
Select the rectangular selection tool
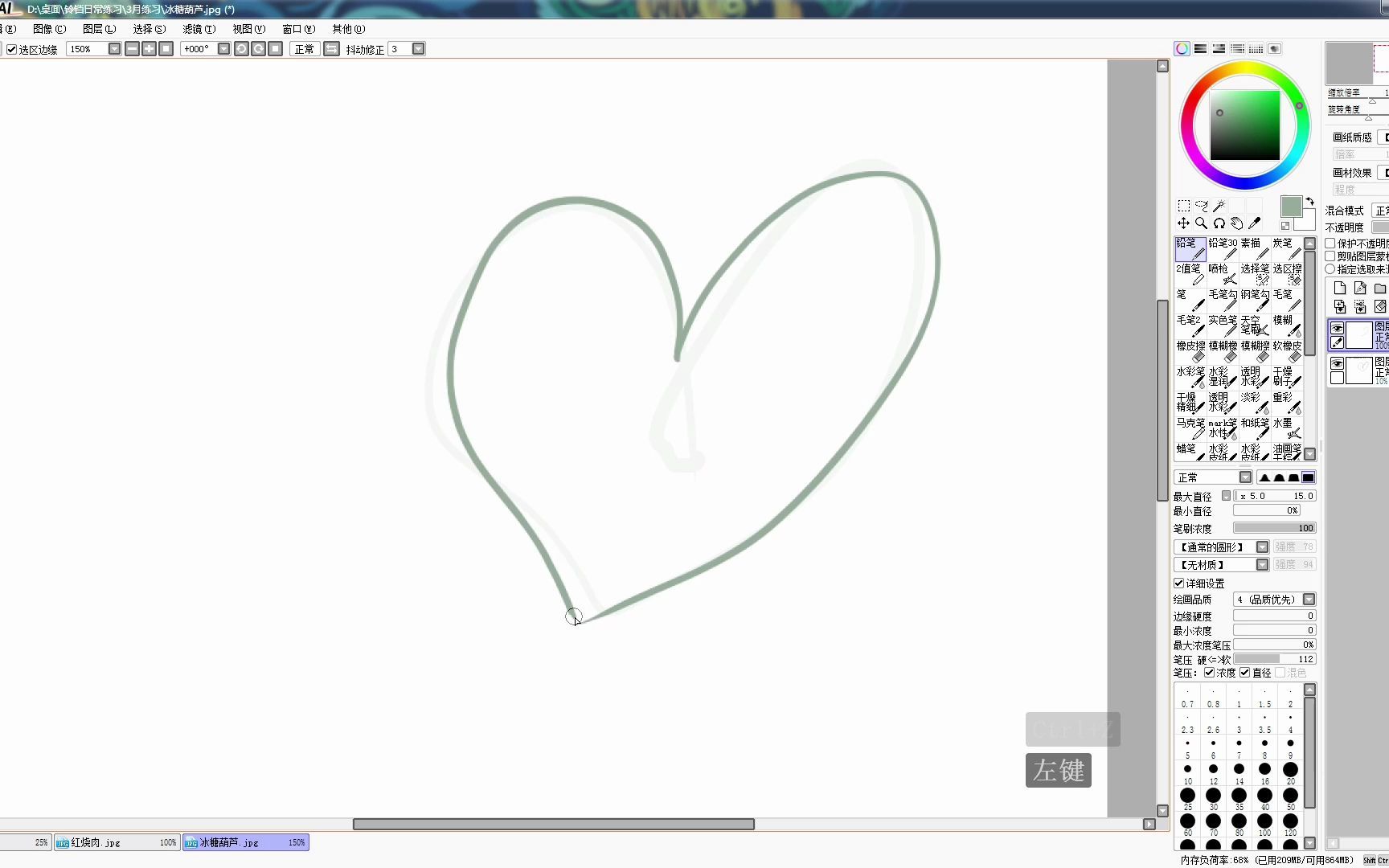tap(1183, 207)
